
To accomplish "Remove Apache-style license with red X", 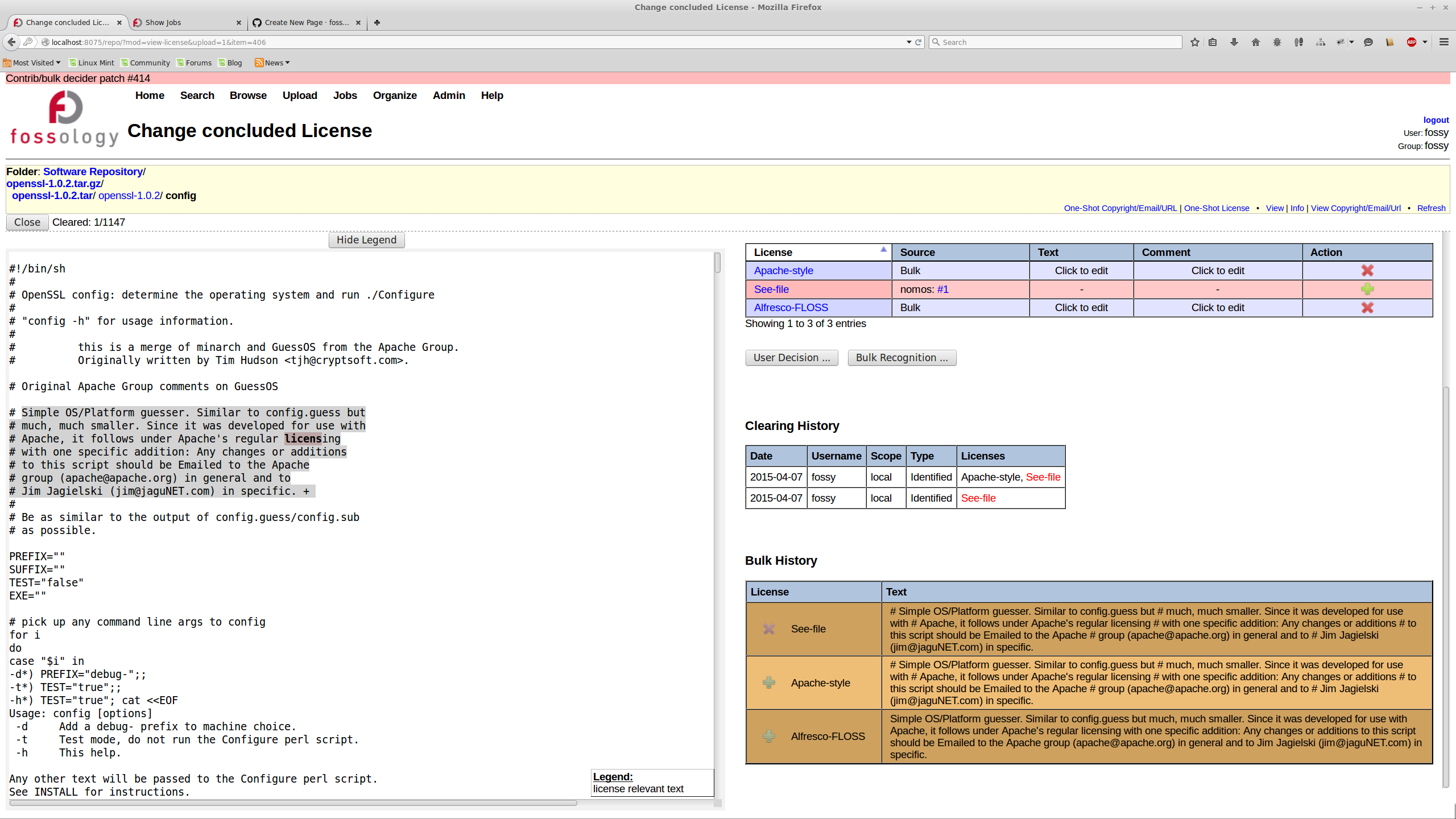I will coord(1367,271).
